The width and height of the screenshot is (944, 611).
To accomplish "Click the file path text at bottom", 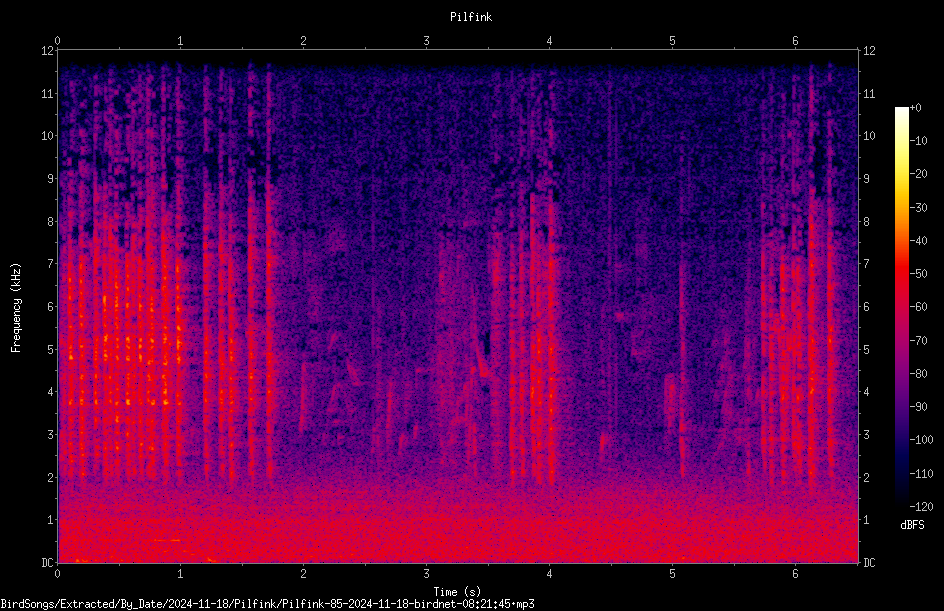I will 267,604.
